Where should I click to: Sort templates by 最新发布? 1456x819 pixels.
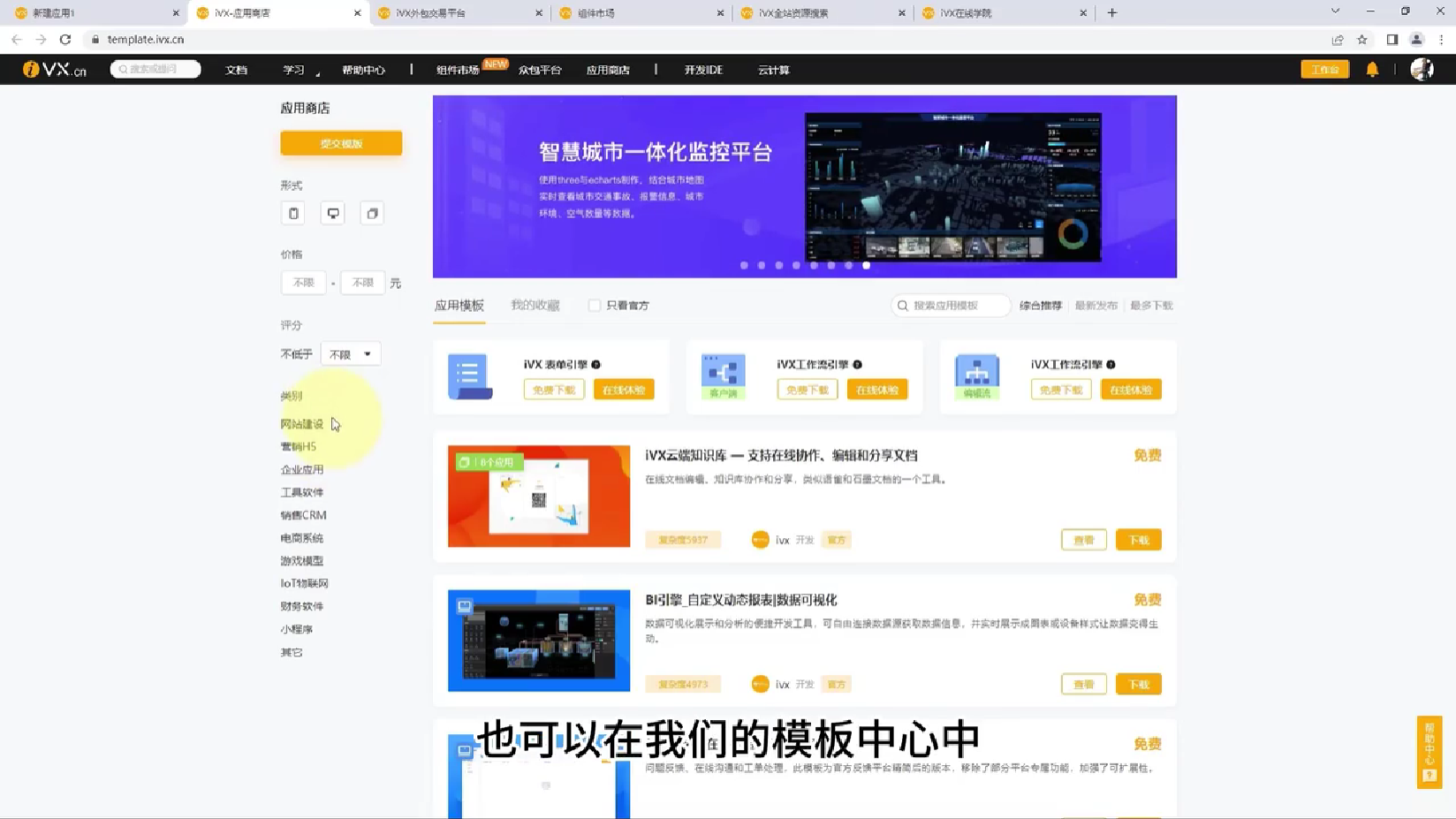coord(1096,306)
